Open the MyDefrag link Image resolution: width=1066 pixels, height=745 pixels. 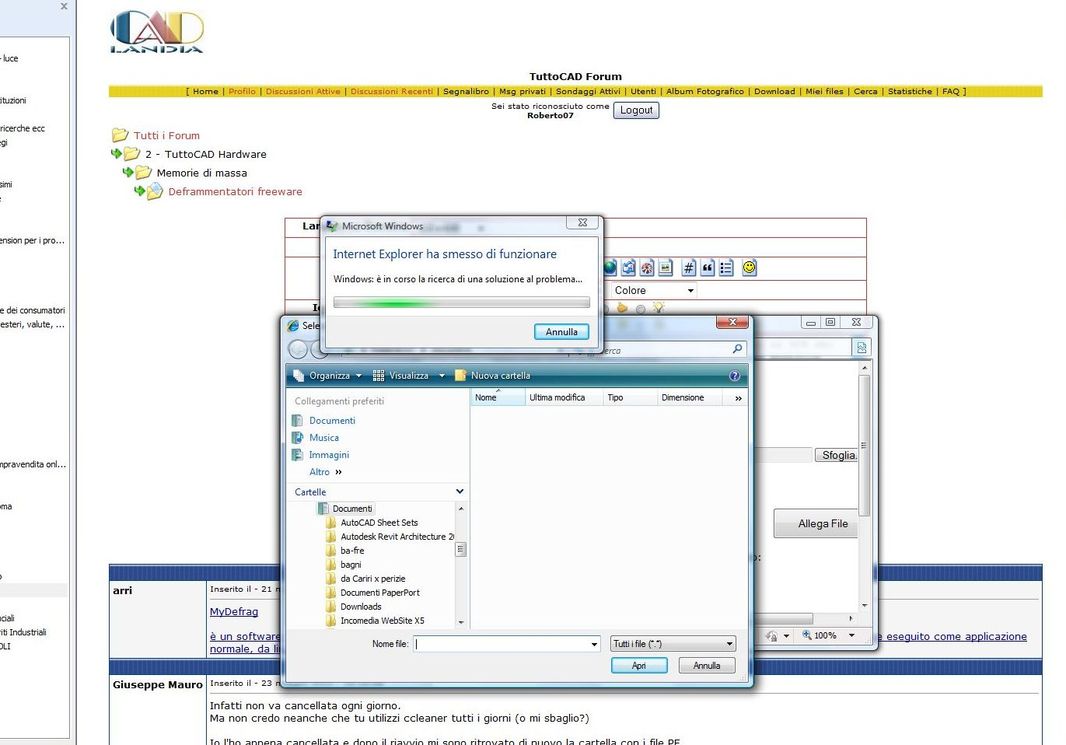[234, 612]
